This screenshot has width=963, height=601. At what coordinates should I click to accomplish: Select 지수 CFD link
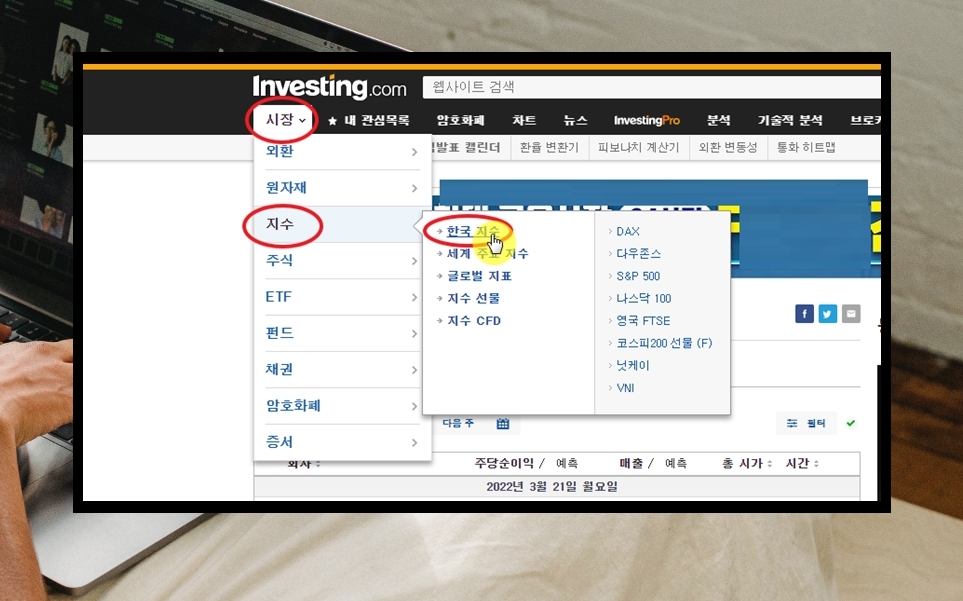click(474, 321)
